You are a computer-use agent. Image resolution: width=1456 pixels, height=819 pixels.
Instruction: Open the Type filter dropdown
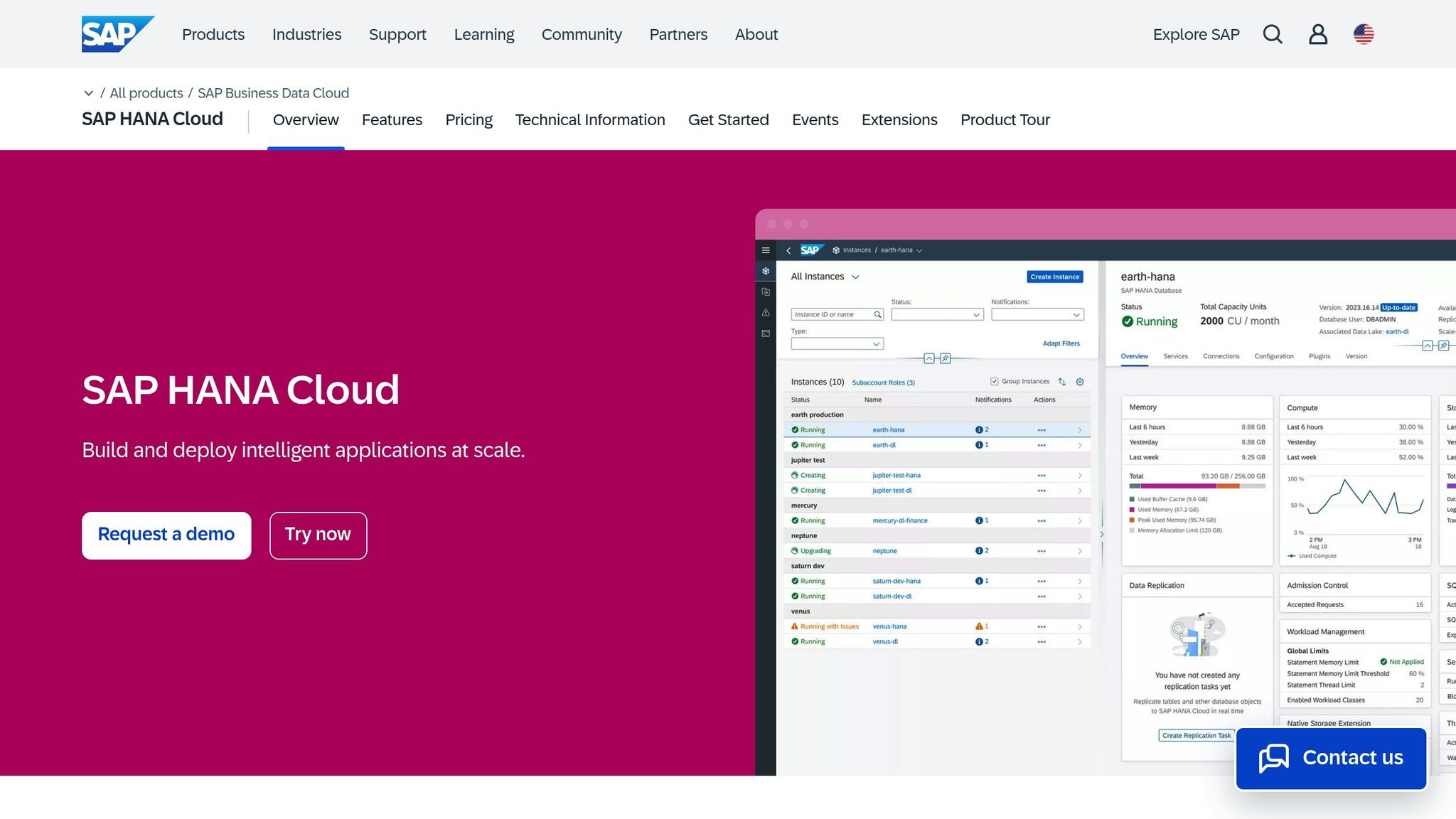[837, 343]
